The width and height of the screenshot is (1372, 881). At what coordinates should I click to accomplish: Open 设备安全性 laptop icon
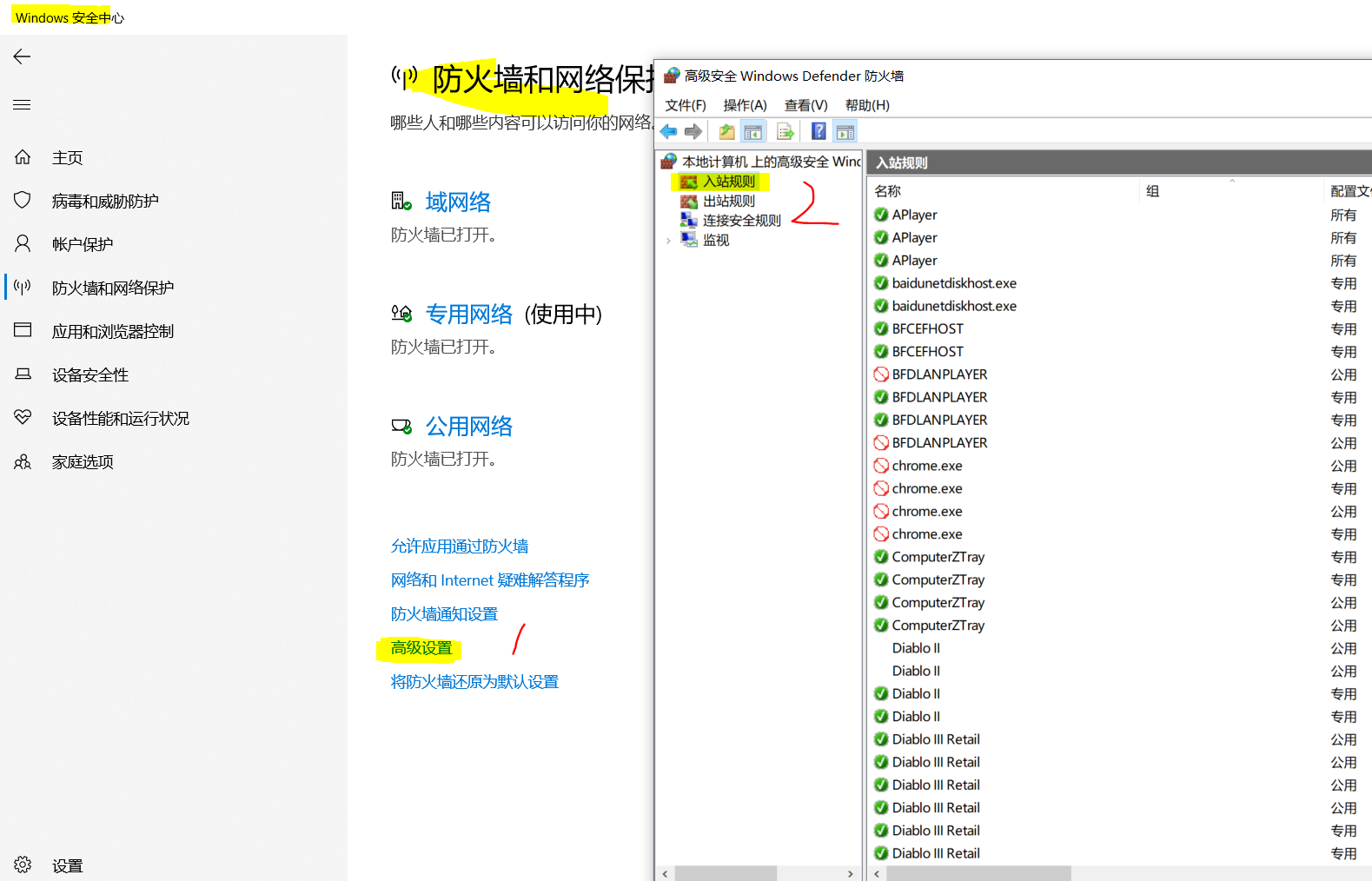(23, 374)
